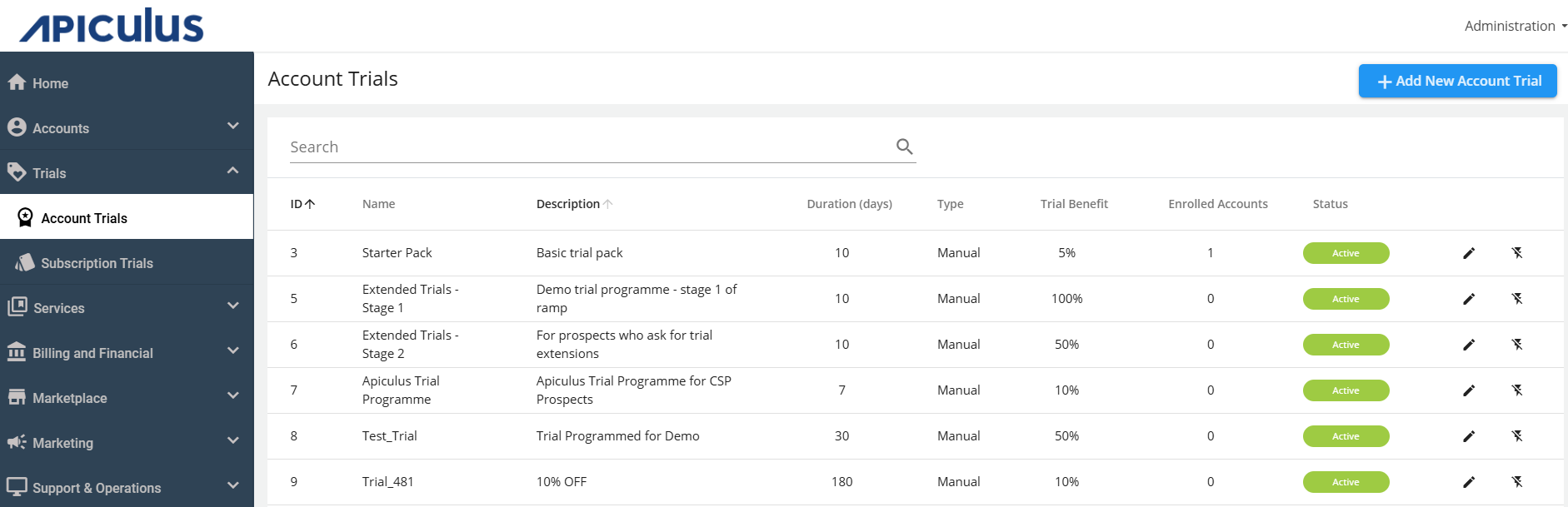Deactivate Extended Trials - Stage 1
Screen dimensions: 1568x507
(1517, 299)
